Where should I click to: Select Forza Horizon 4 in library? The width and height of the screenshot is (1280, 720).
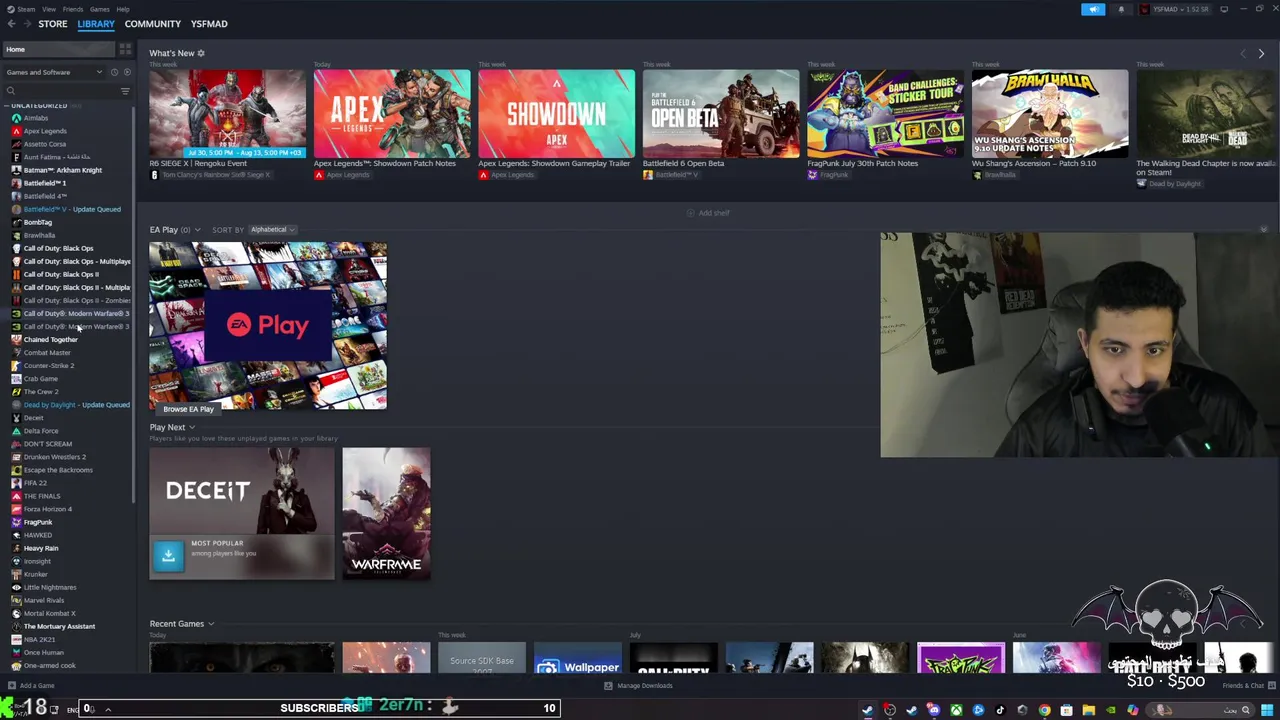click(x=47, y=509)
